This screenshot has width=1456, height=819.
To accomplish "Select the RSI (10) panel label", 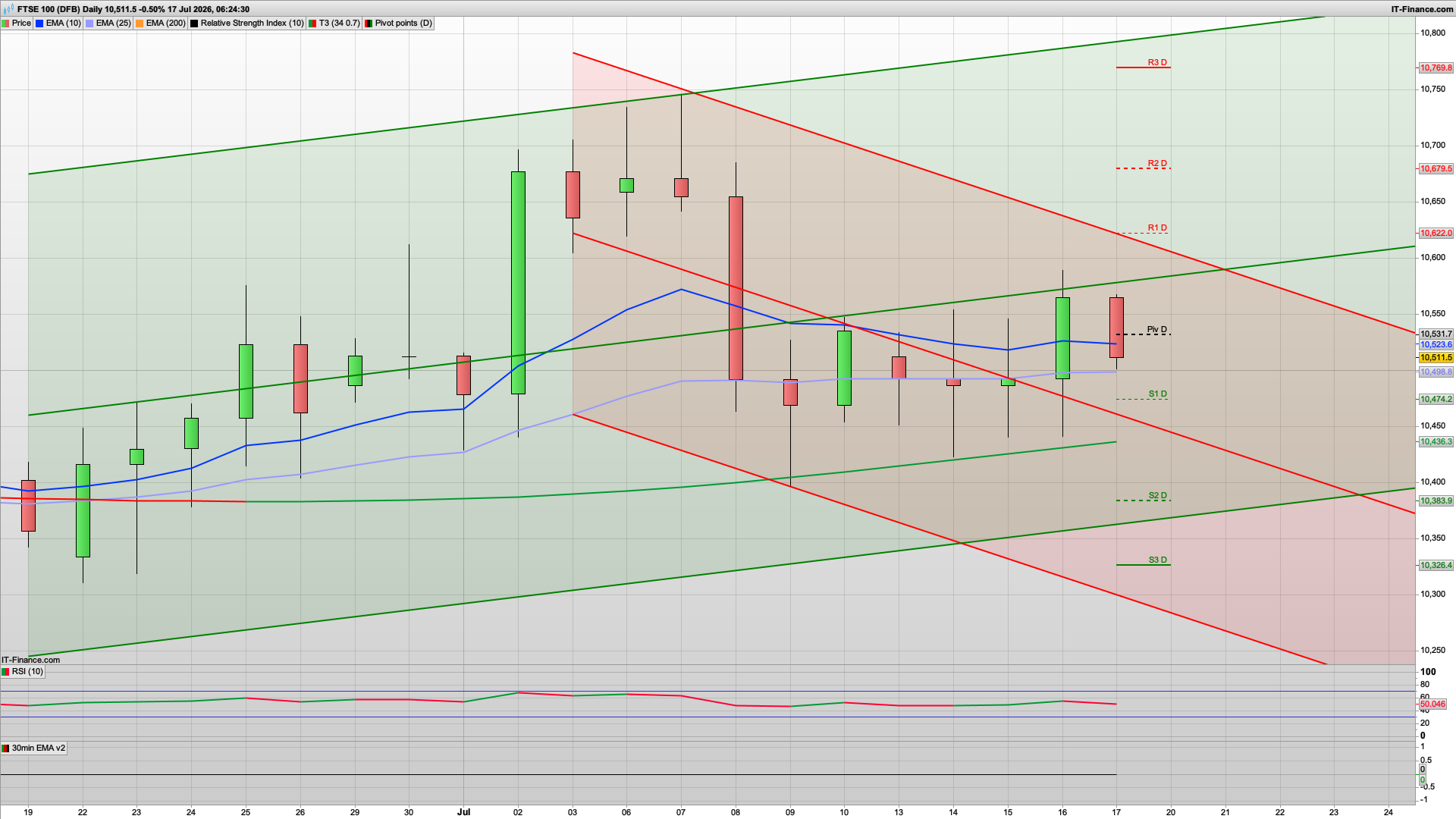I will [x=27, y=672].
